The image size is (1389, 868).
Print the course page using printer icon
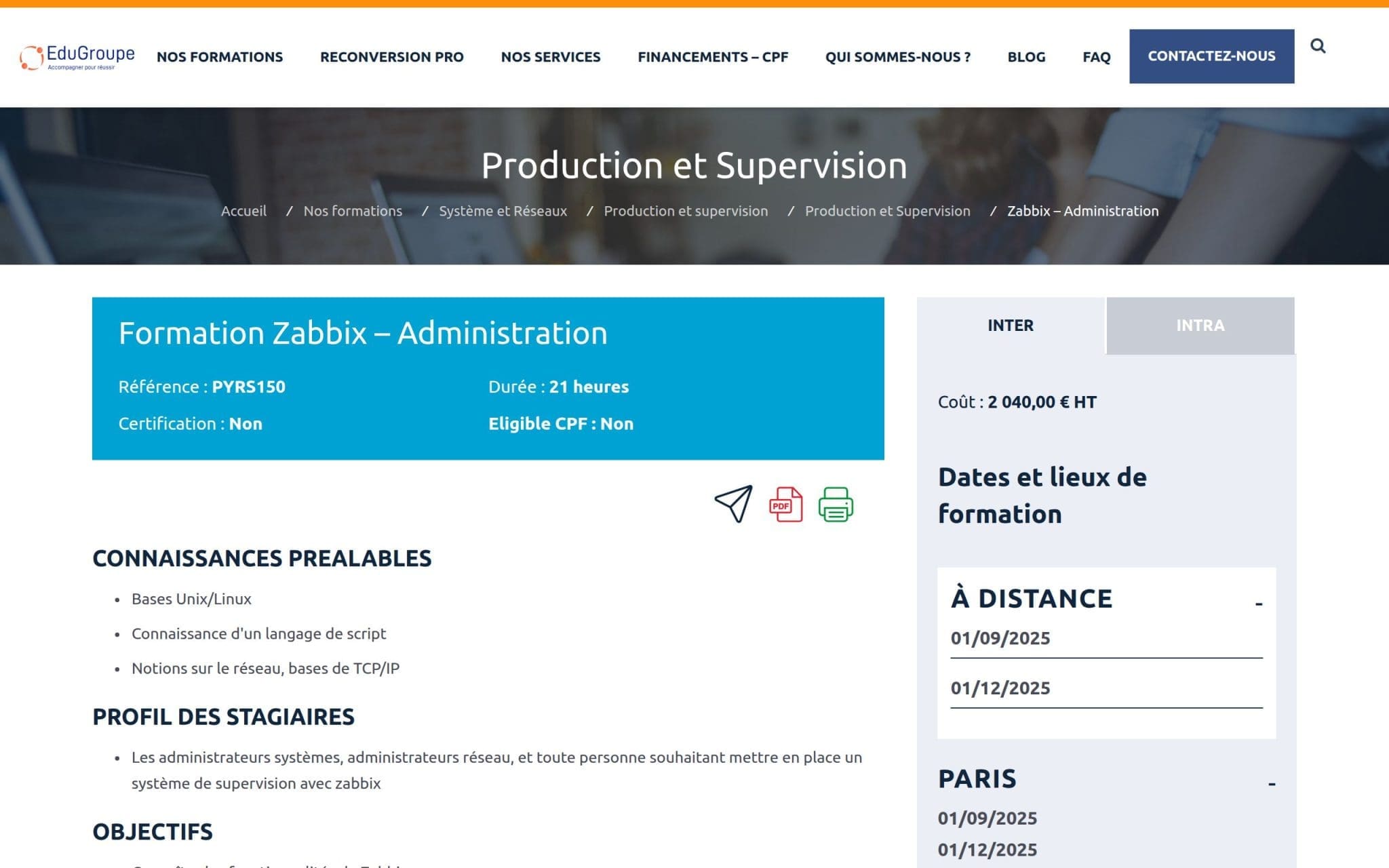[836, 504]
